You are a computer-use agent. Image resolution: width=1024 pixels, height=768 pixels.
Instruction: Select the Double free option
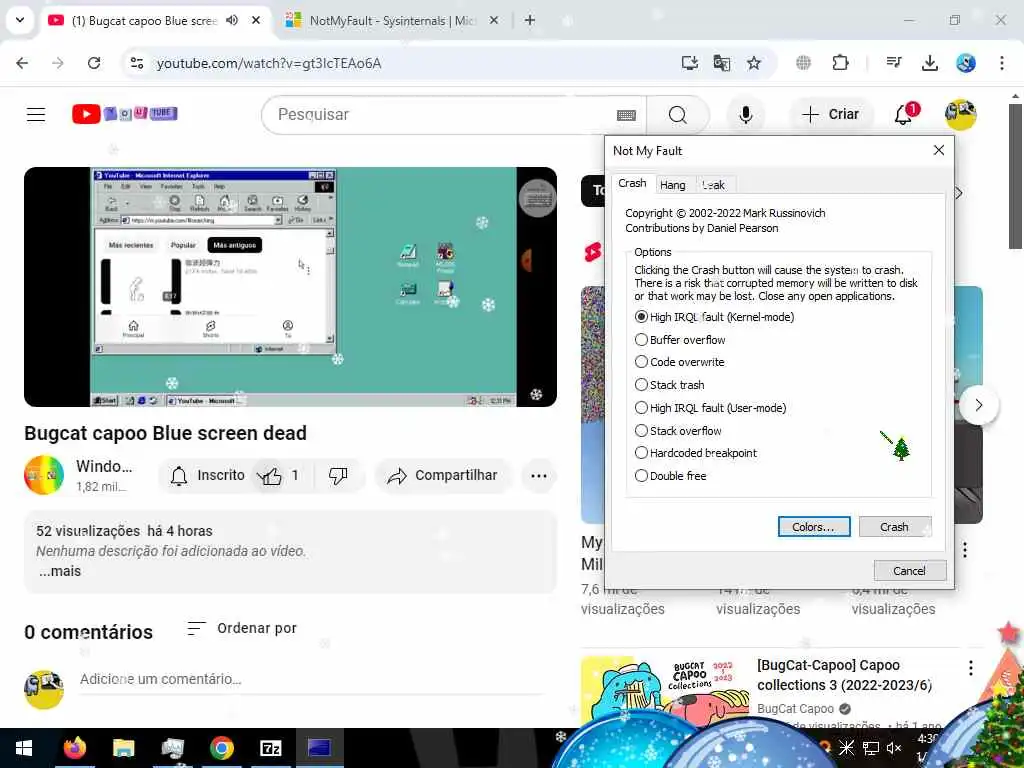tap(670, 475)
